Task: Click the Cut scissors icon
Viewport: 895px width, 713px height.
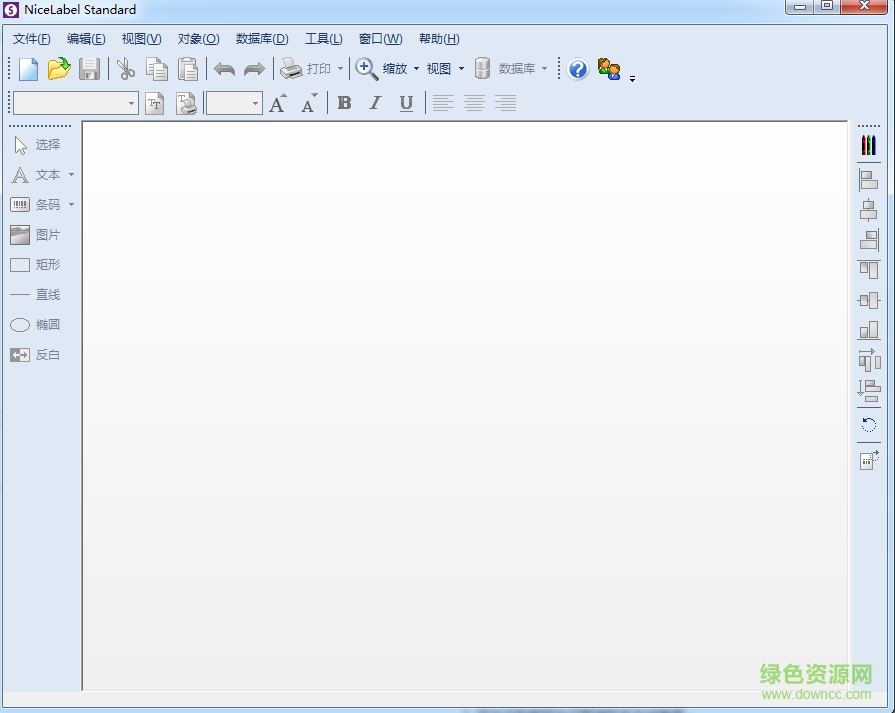Action: click(x=125, y=69)
